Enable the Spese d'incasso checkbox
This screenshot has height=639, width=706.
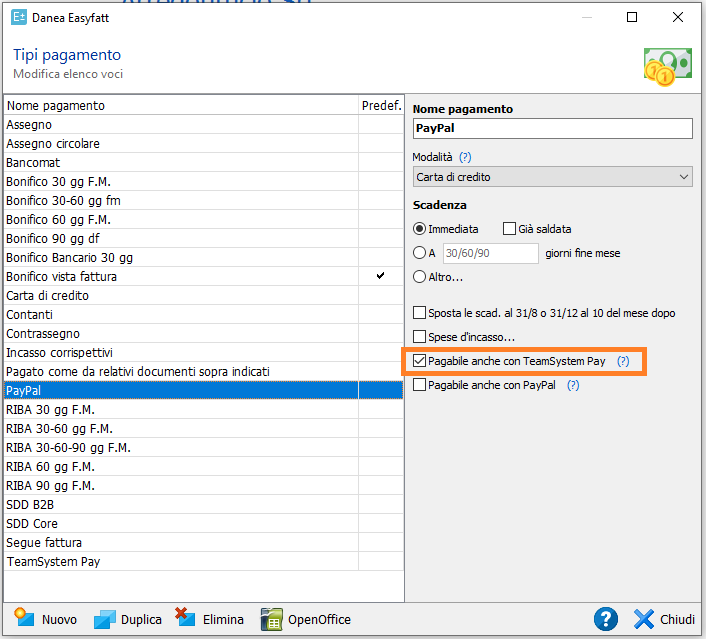[419, 336]
